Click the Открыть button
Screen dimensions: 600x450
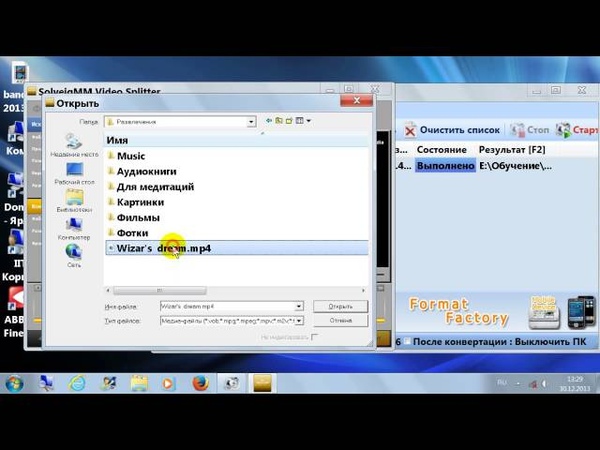(340, 306)
